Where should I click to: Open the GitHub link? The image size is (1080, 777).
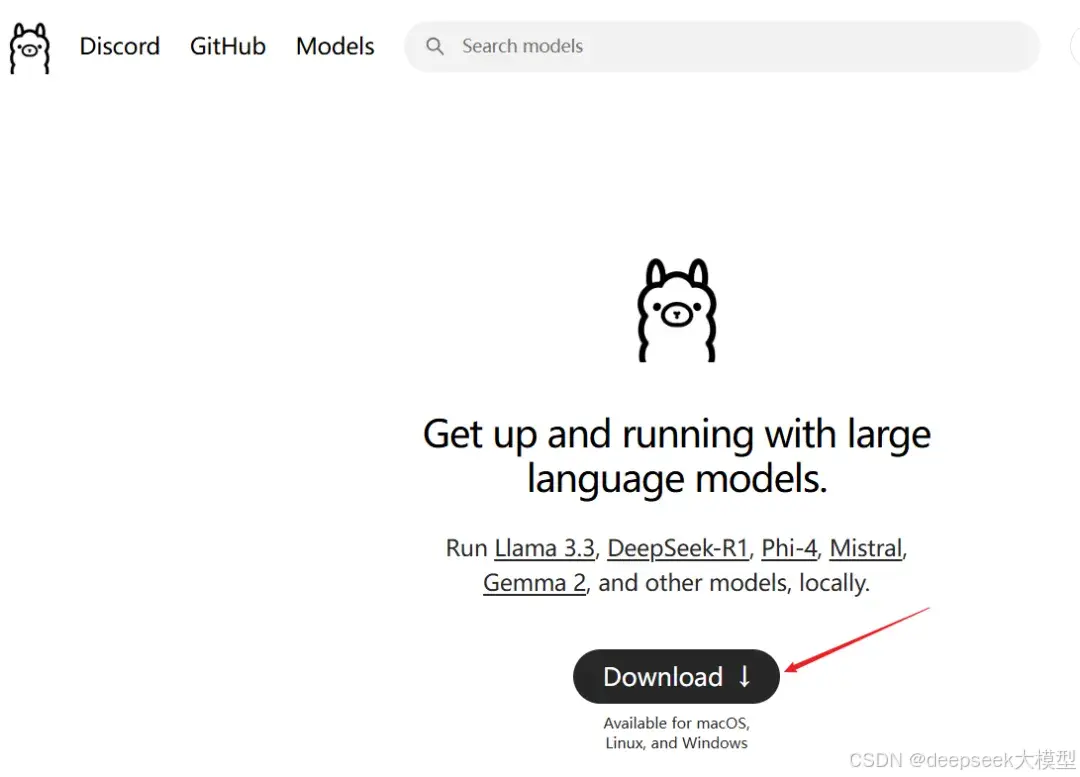(228, 46)
